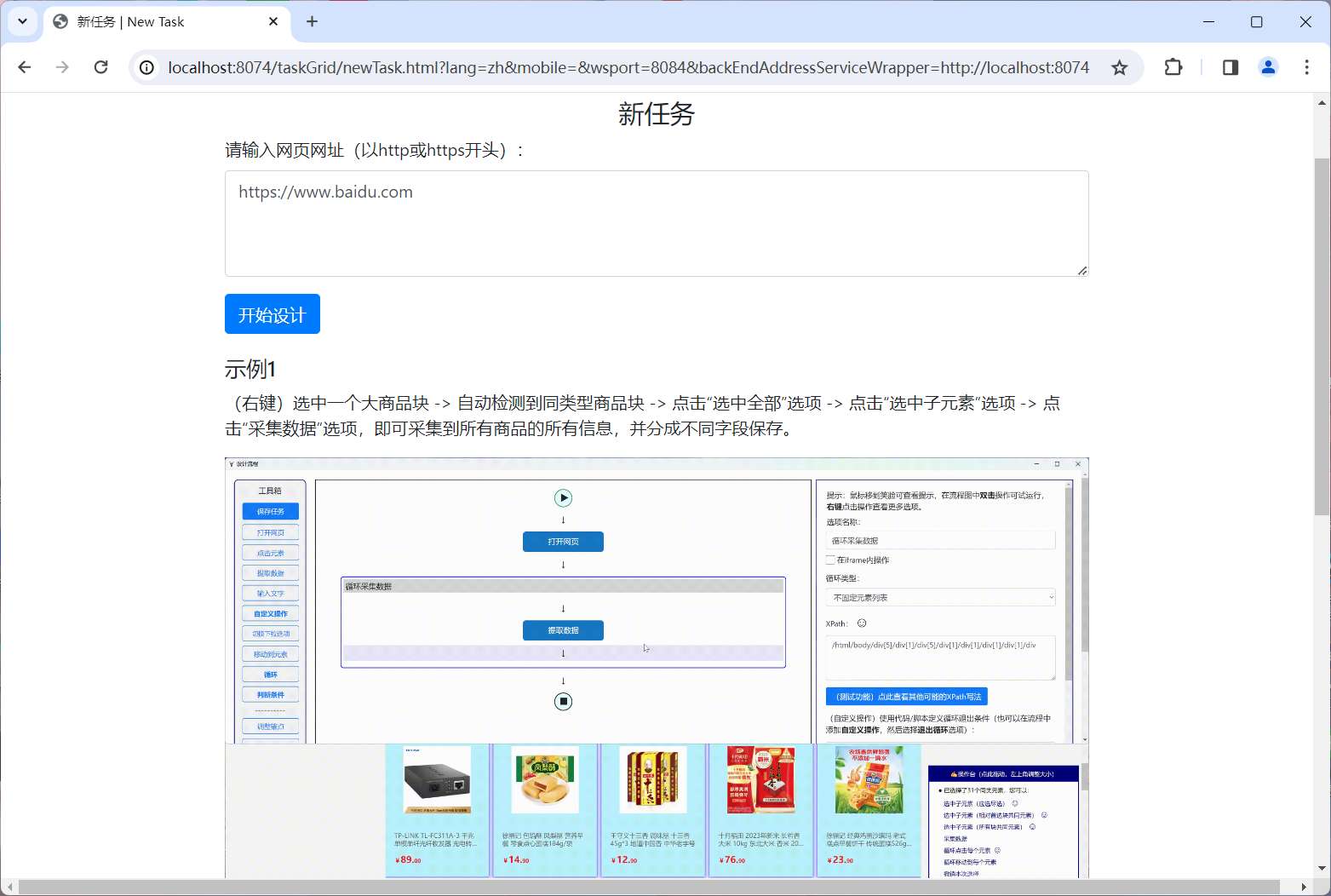Click the URL input containing baidu.com
The height and width of the screenshot is (896, 1331).
pyautogui.click(x=656, y=223)
